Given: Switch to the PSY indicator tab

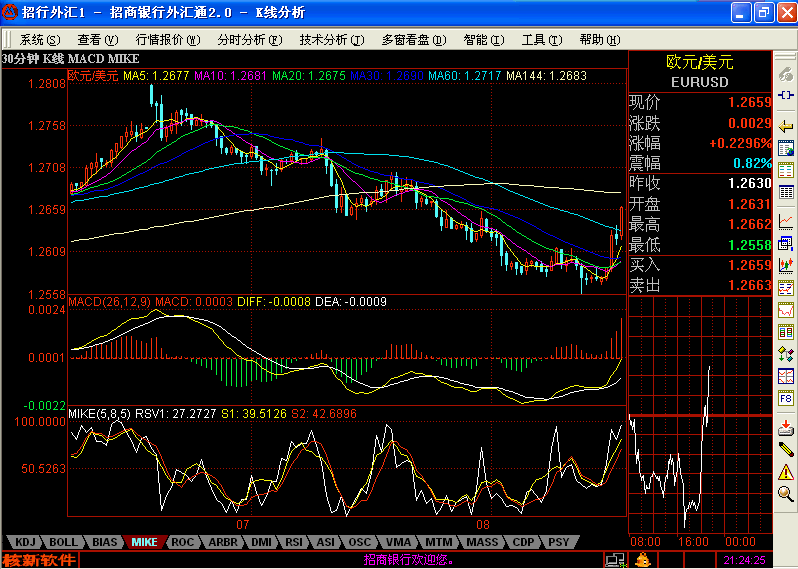Looking at the screenshot, I should click(558, 542).
